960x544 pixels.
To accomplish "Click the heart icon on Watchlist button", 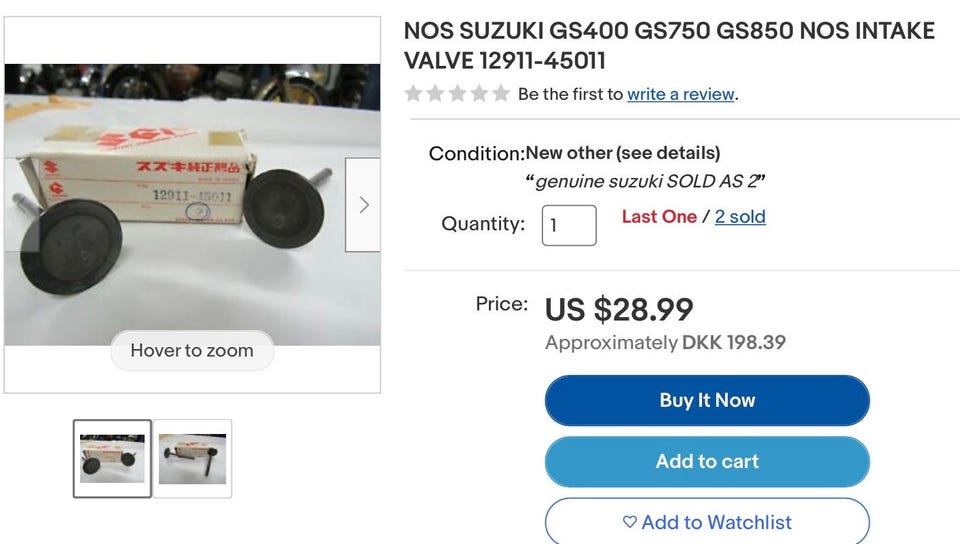I will point(629,522).
